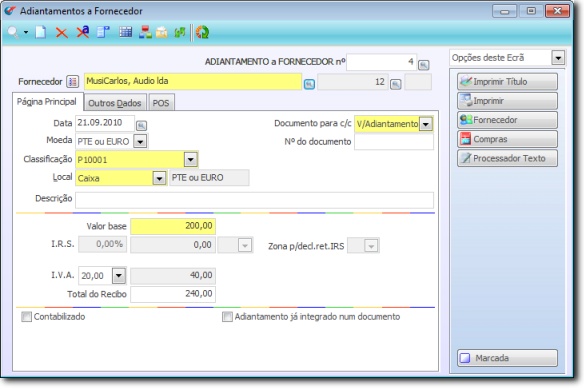This screenshot has width=584, height=390.
Task: Click the application logo in the title bar
Action: tap(10, 11)
